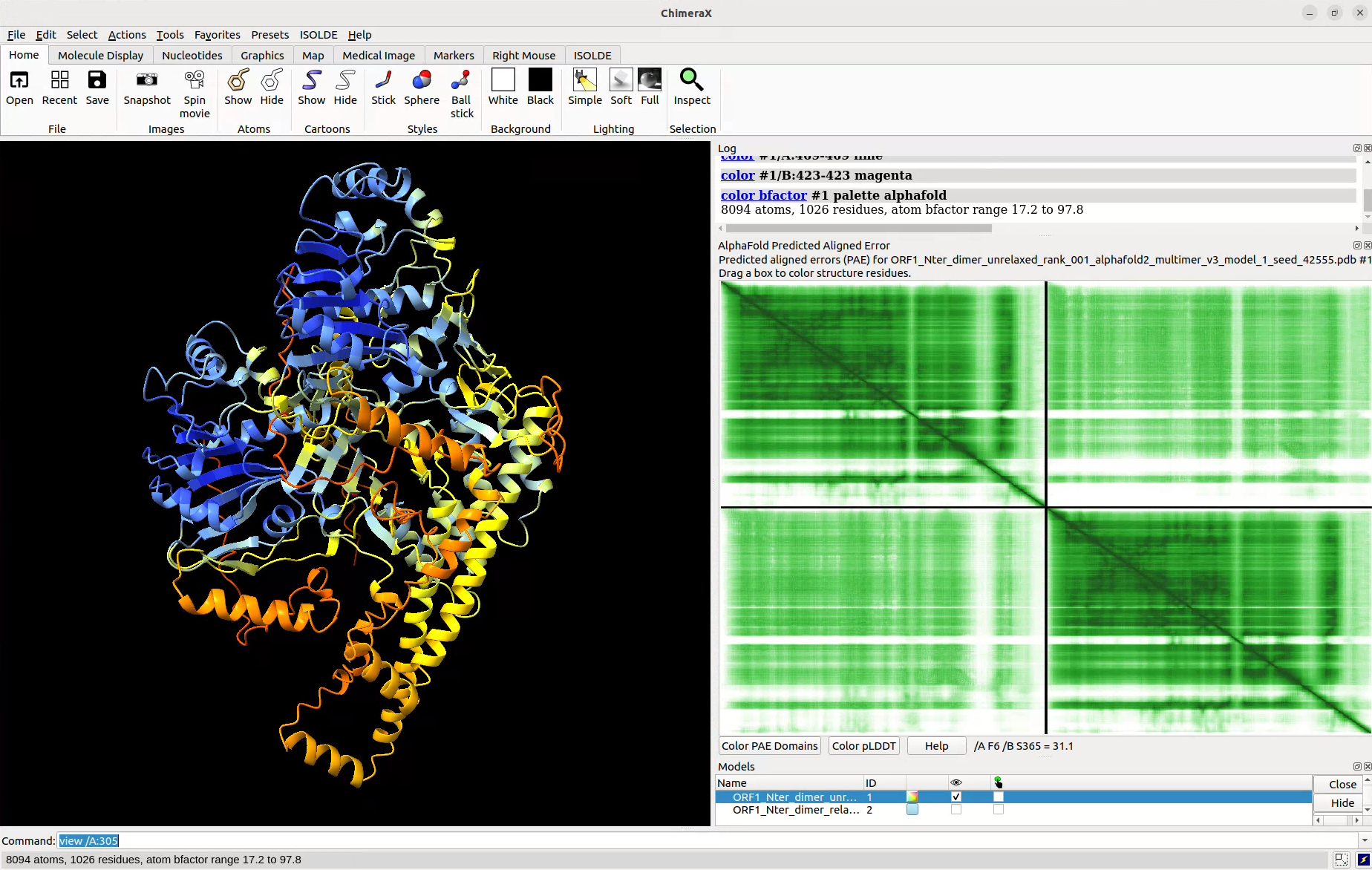The height and width of the screenshot is (870, 1372).
Task: Open the Presets menu
Action: coord(269,35)
